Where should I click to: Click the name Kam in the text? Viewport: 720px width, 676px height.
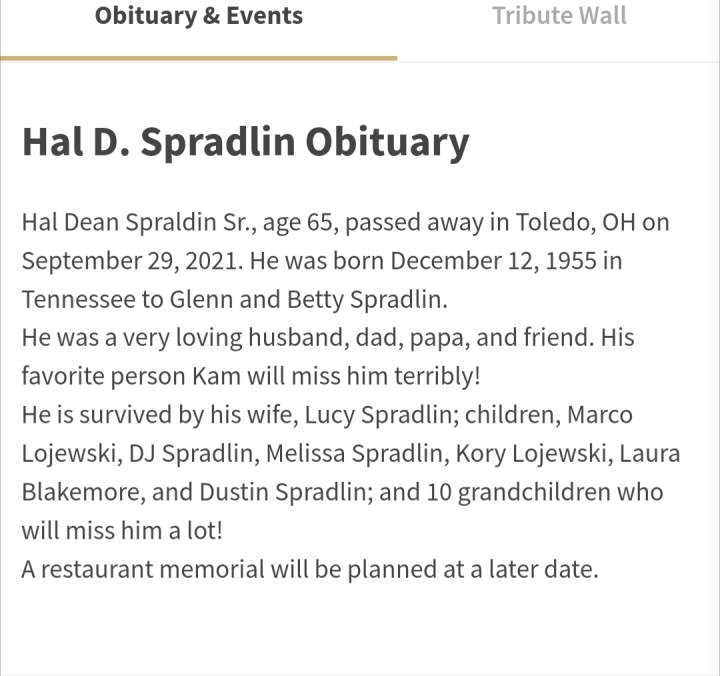216,376
